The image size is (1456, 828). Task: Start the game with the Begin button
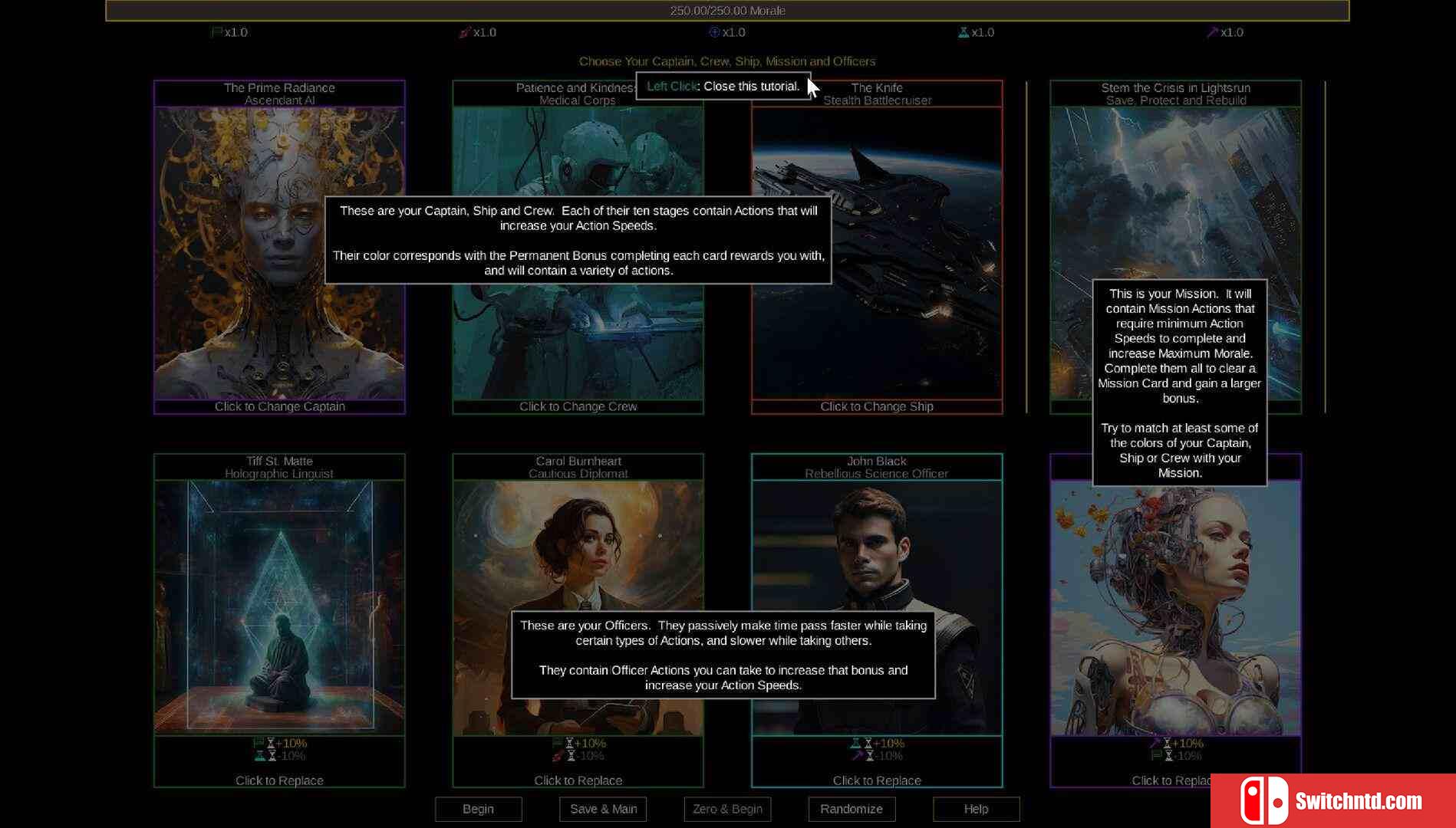(x=478, y=809)
